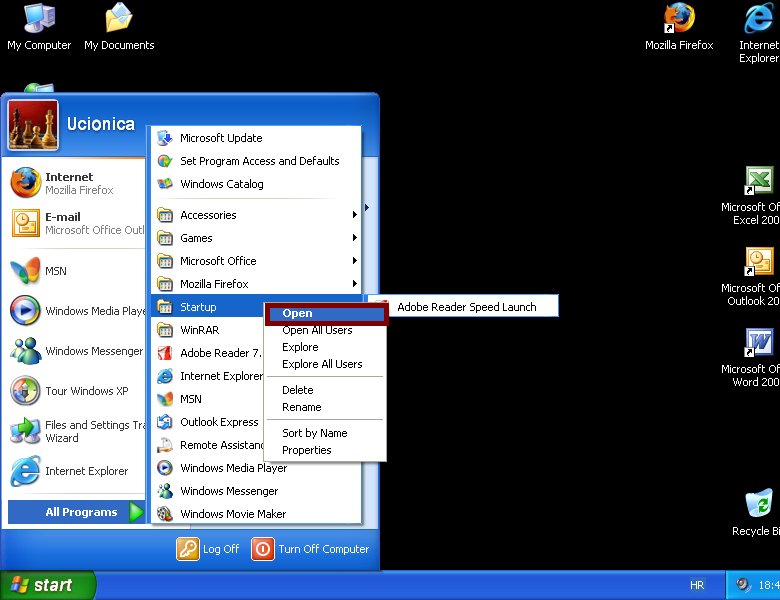Expand the Mozilla Firefox submenu
Image resolution: width=780 pixels, height=600 pixels.
tap(256, 284)
